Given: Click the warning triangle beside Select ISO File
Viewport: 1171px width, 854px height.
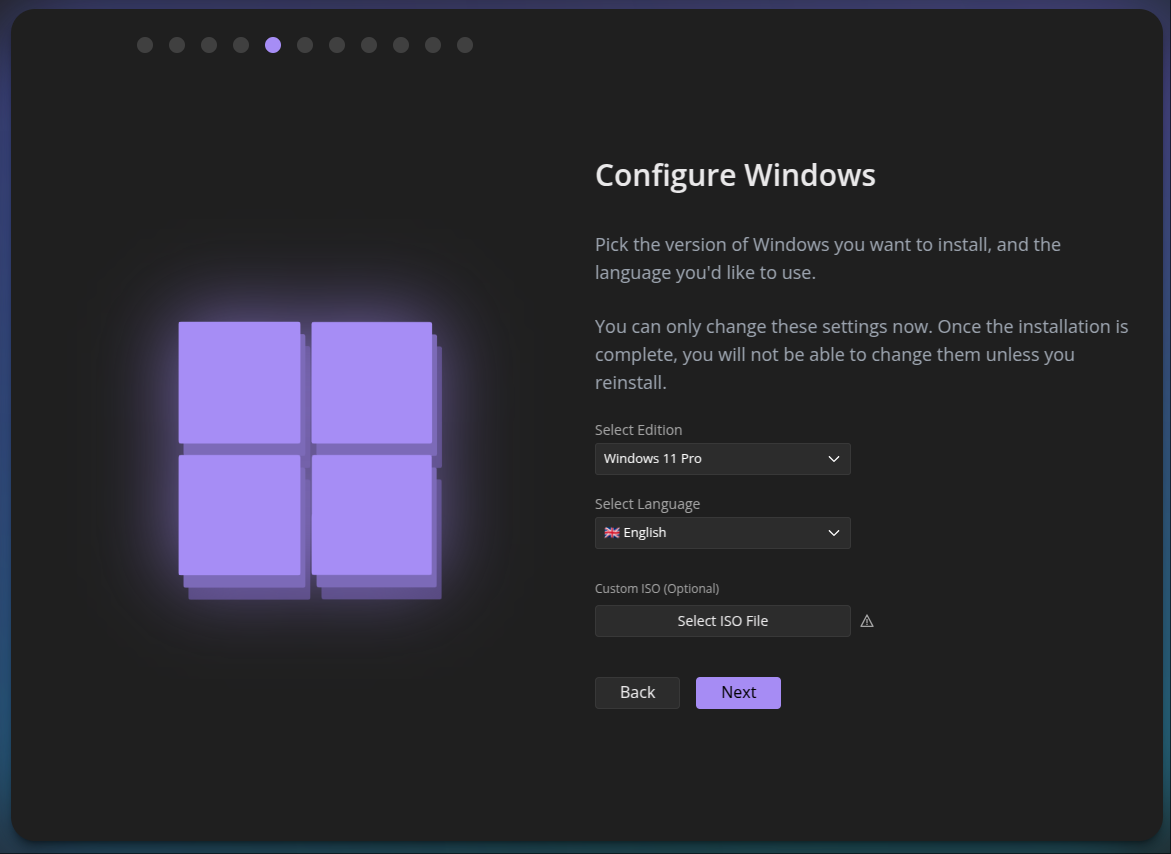Looking at the screenshot, I should click(867, 621).
